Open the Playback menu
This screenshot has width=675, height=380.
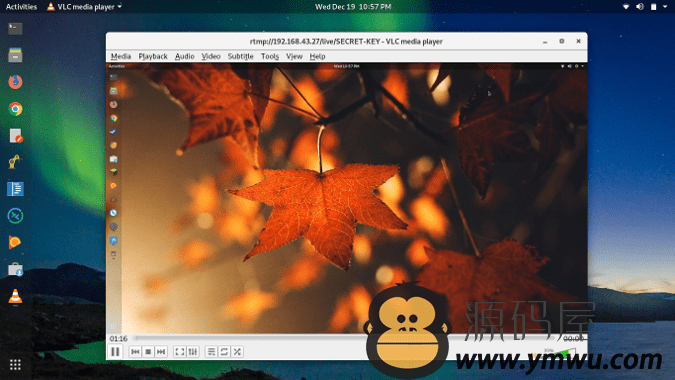point(153,56)
